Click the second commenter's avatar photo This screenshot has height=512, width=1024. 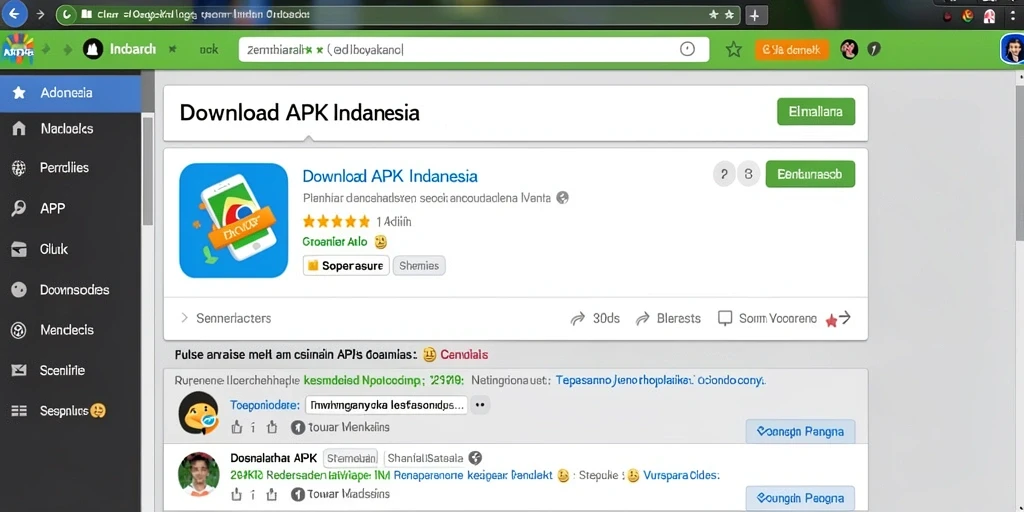click(x=198, y=473)
